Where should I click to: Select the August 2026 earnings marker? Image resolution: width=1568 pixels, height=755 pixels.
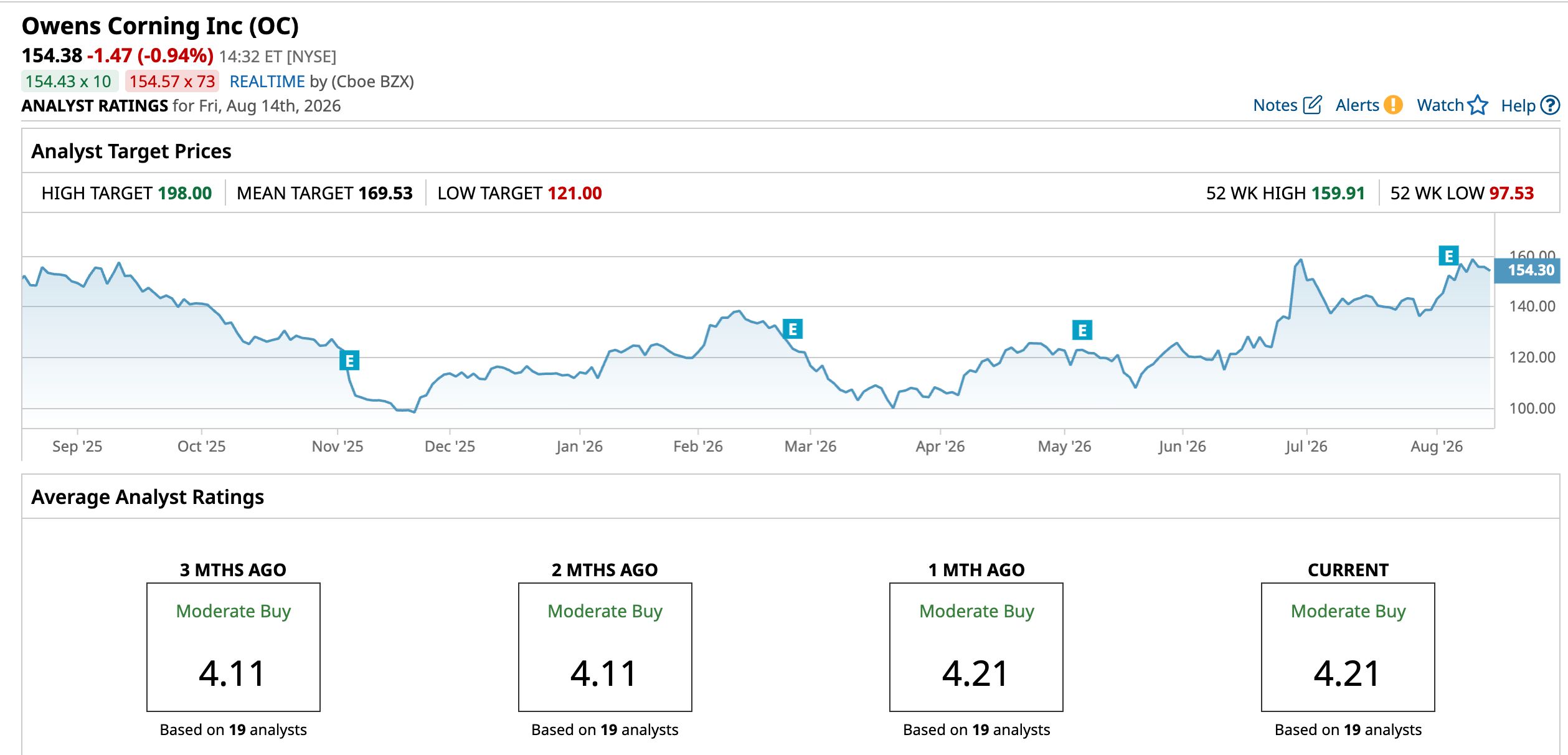[x=1448, y=256]
